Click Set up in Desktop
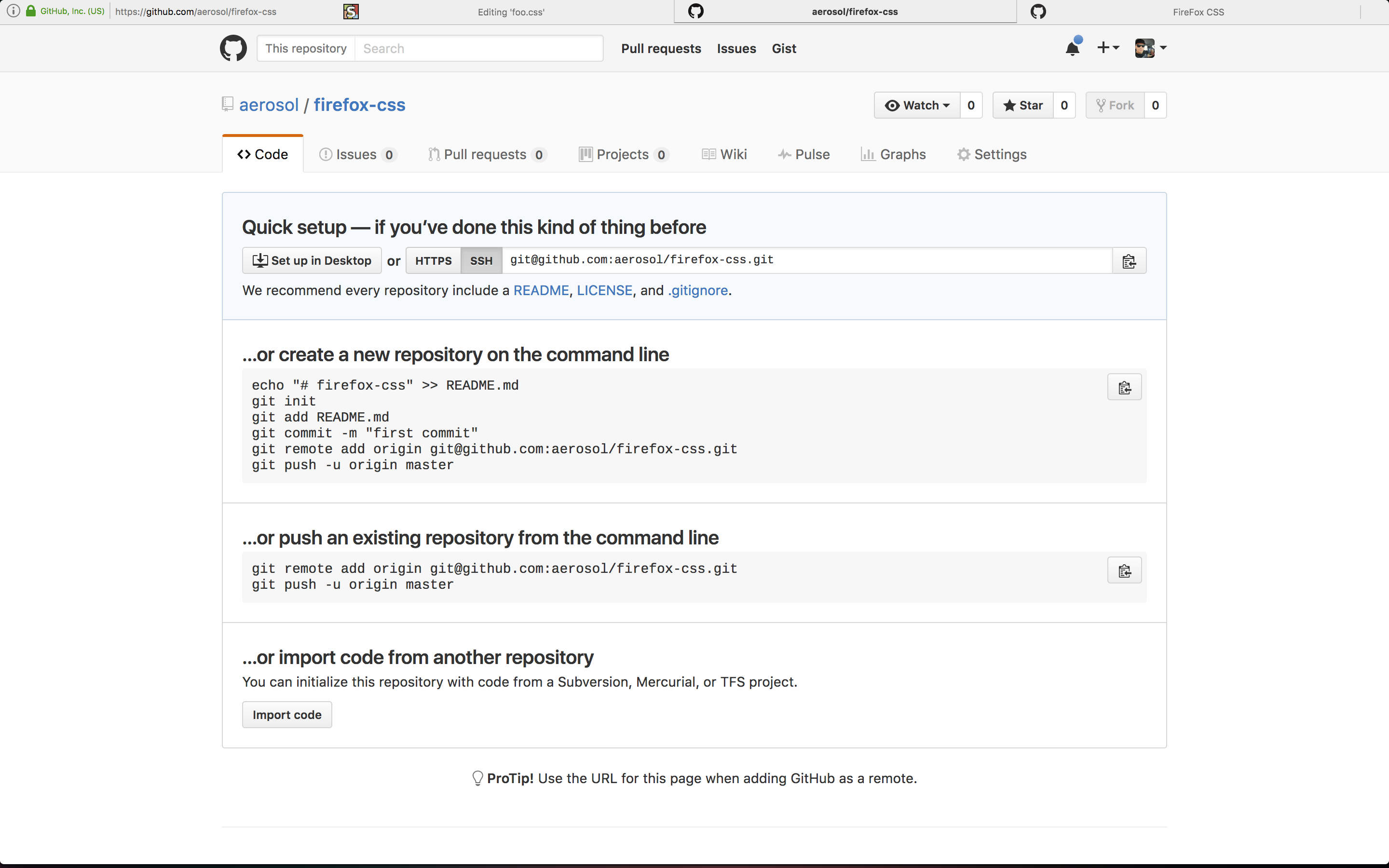Screen dimensions: 1389x868 click(312, 261)
